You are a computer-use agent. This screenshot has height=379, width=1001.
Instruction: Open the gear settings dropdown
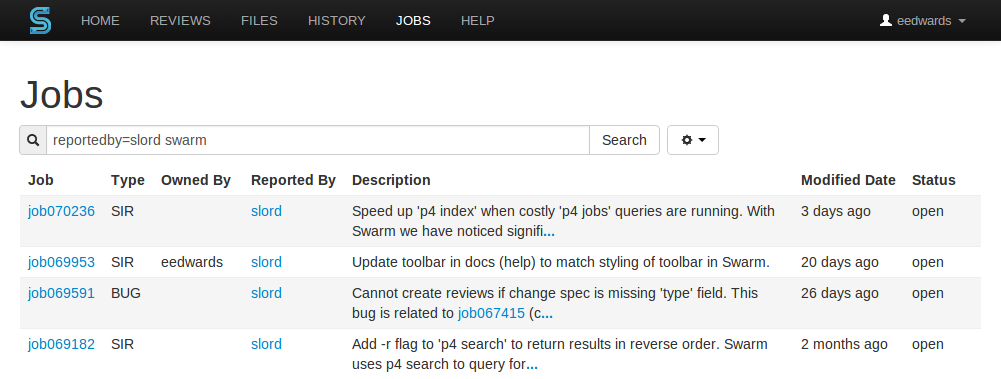(693, 140)
